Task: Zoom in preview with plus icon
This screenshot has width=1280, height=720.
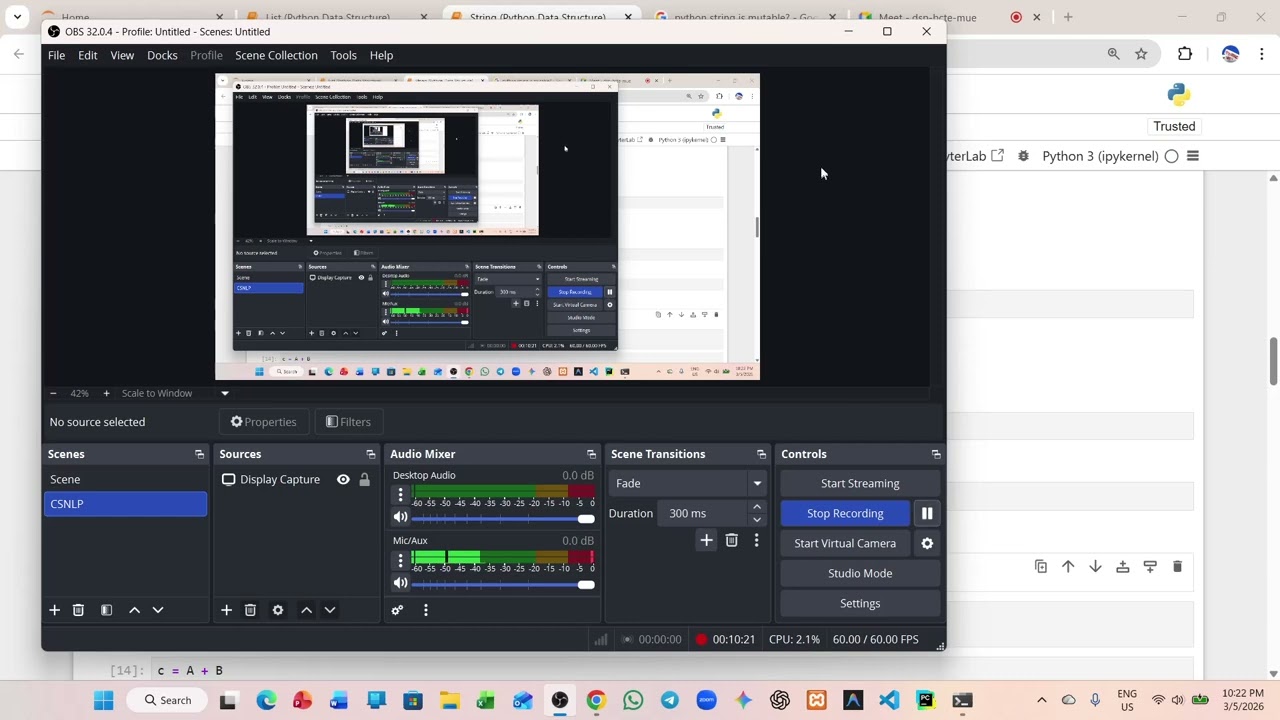Action: point(106,393)
